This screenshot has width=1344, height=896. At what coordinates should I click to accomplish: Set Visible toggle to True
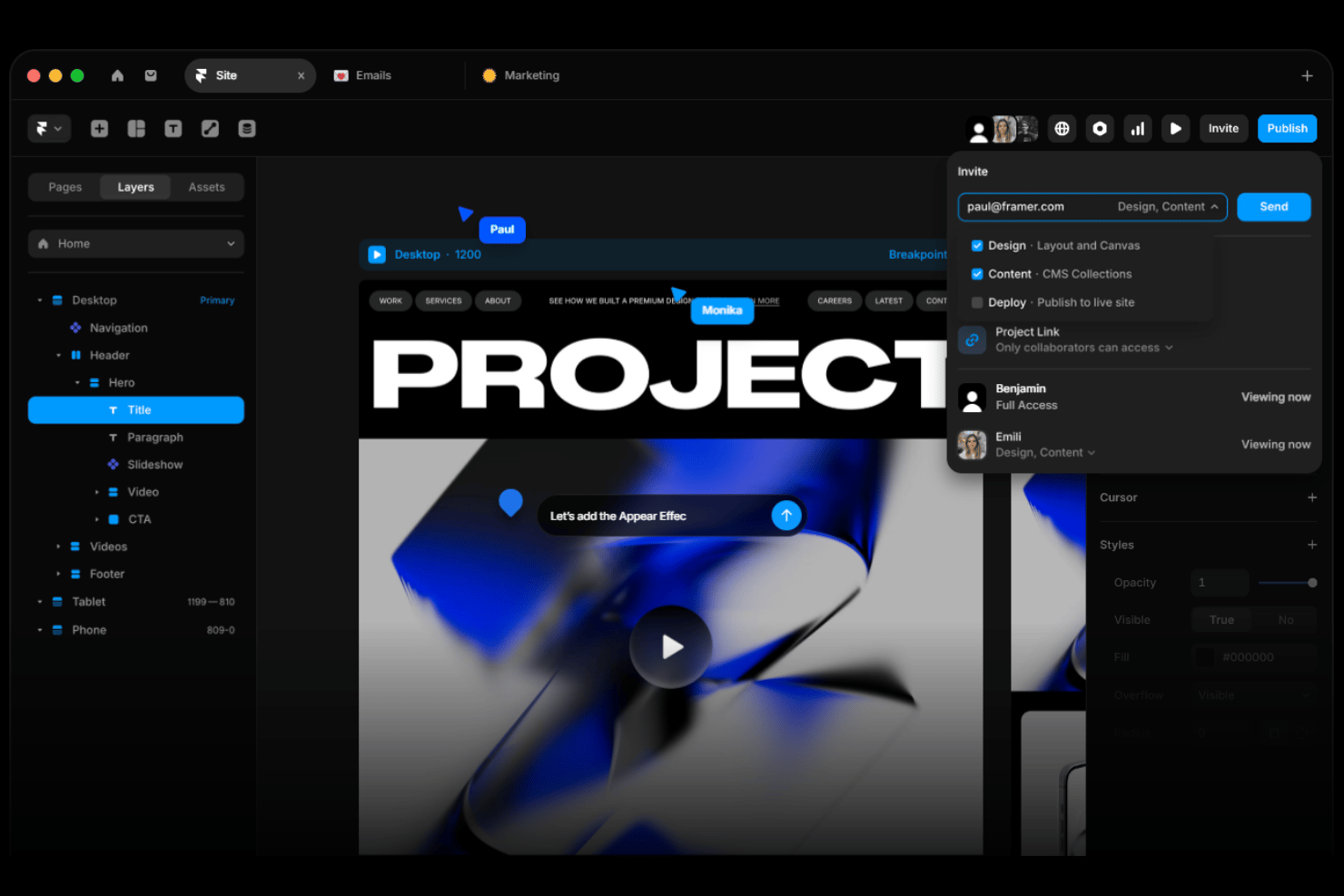(x=1221, y=620)
